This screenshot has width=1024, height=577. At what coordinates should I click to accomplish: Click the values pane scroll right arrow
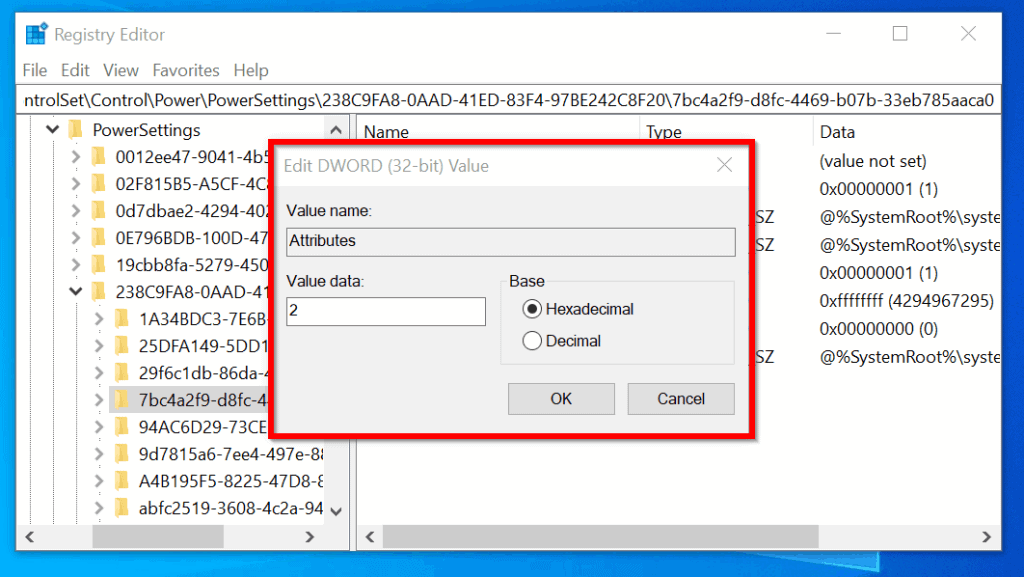click(986, 537)
